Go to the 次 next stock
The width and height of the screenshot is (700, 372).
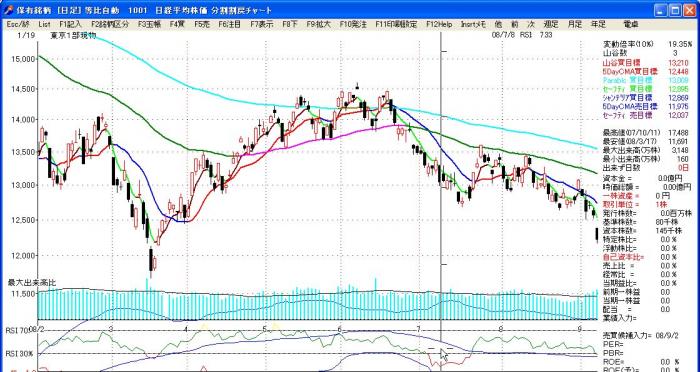[x=531, y=25]
